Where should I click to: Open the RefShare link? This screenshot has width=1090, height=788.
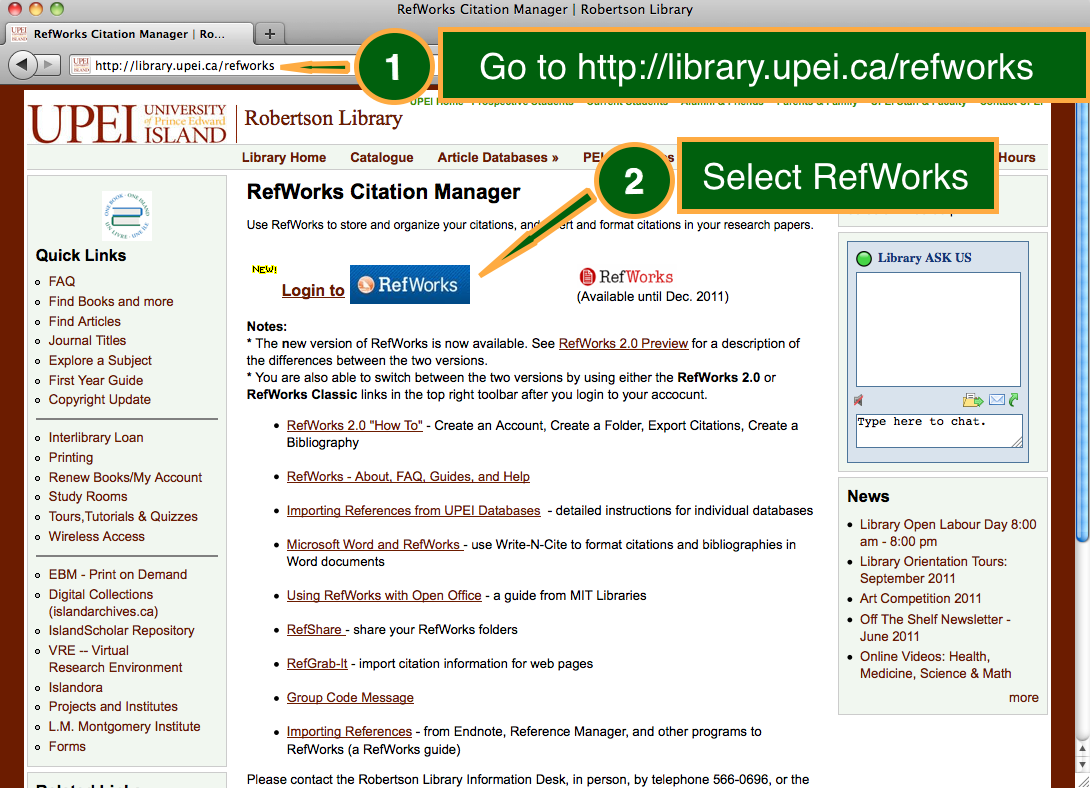coord(316,630)
